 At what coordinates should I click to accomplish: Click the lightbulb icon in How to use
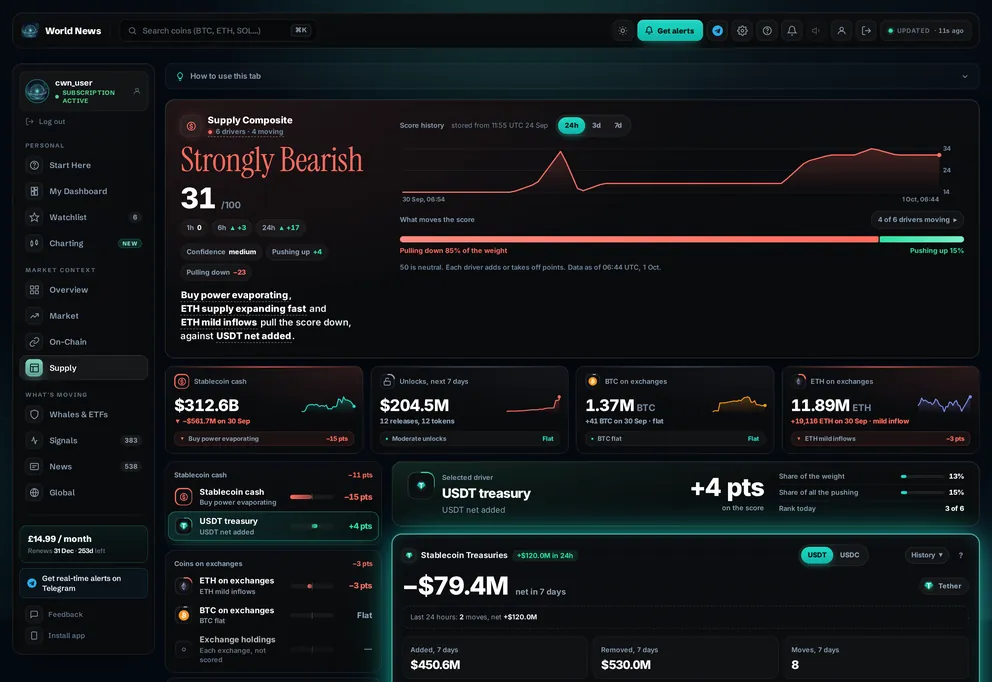(x=180, y=76)
